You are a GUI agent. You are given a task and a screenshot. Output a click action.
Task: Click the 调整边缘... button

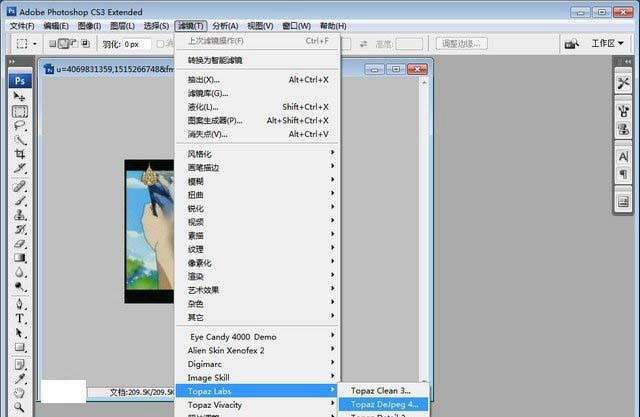point(461,44)
